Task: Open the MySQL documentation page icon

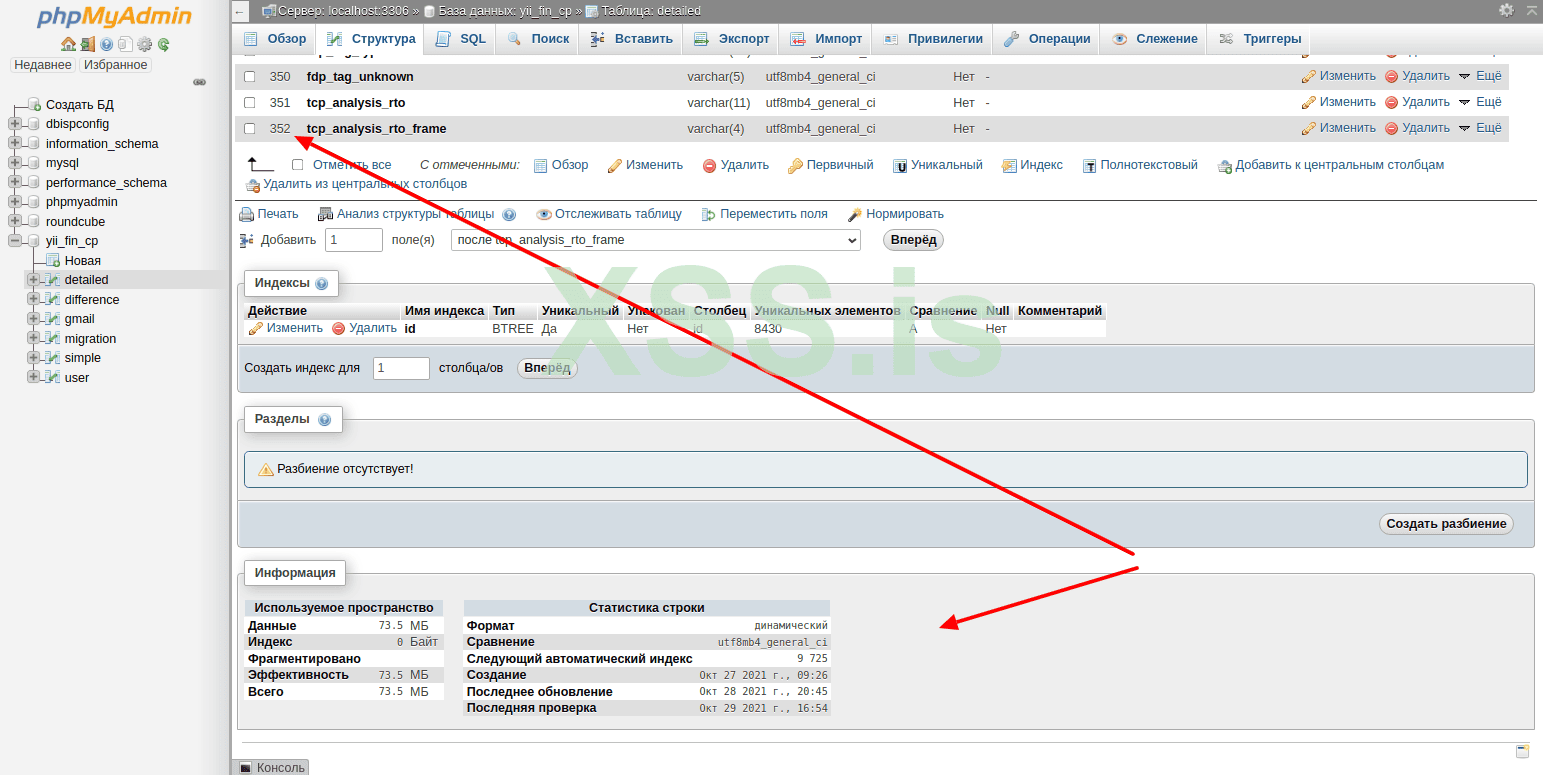Action: click(x=125, y=44)
